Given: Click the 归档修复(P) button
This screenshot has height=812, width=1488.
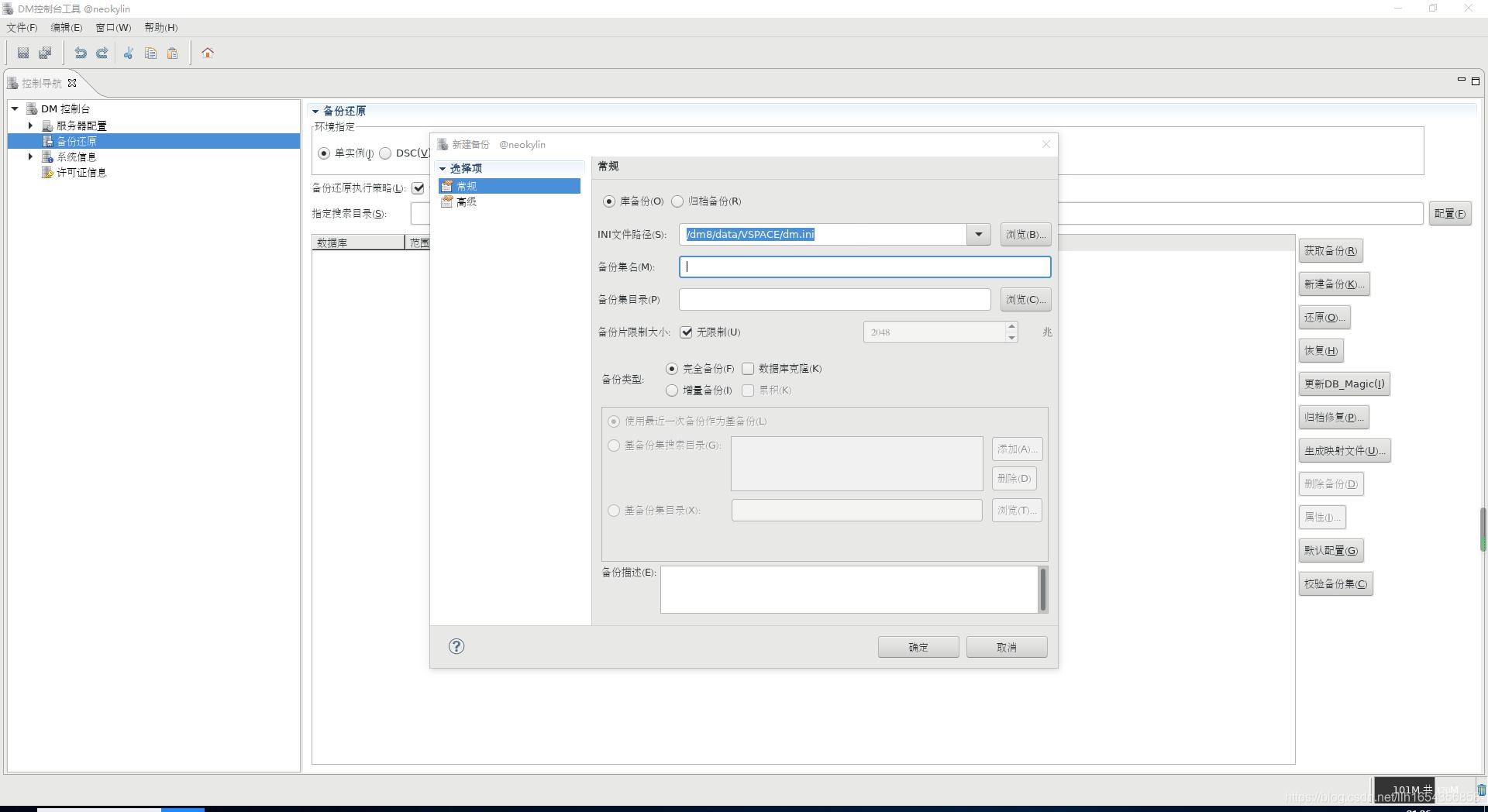Looking at the screenshot, I should pos(1334,418).
